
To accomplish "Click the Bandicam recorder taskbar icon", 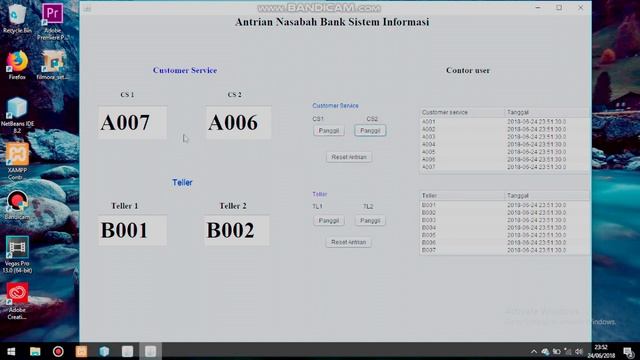I will [x=58, y=351].
